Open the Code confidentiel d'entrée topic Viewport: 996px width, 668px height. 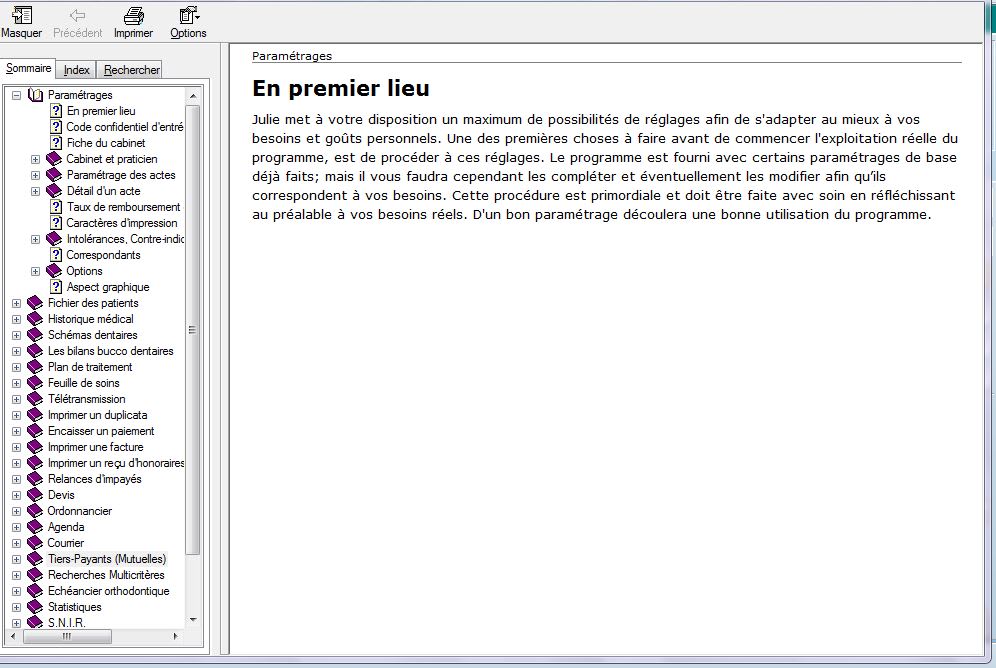(124, 127)
